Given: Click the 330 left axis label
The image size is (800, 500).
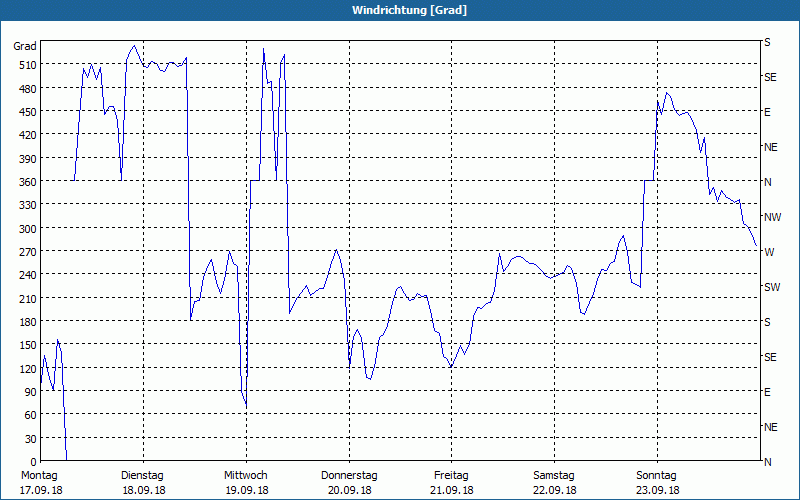Looking at the screenshot, I should pyautogui.click(x=28, y=206).
